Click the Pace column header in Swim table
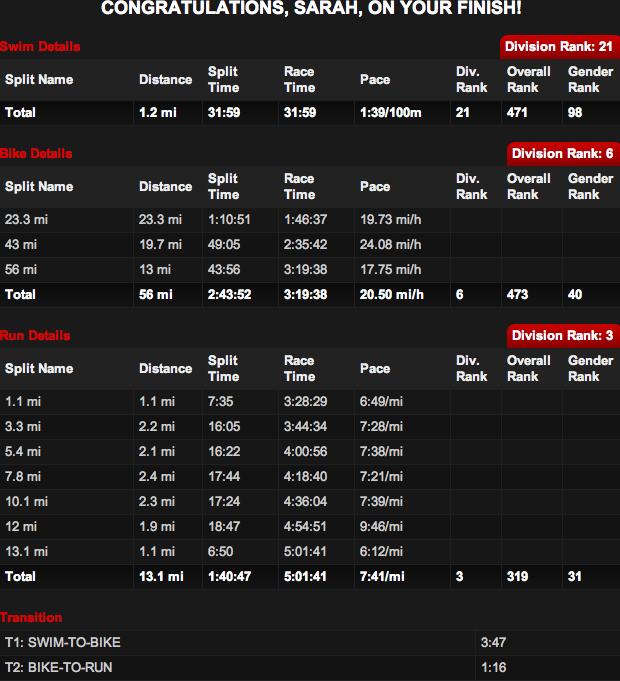This screenshot has width=620, height=681. [x=375, y=80]
